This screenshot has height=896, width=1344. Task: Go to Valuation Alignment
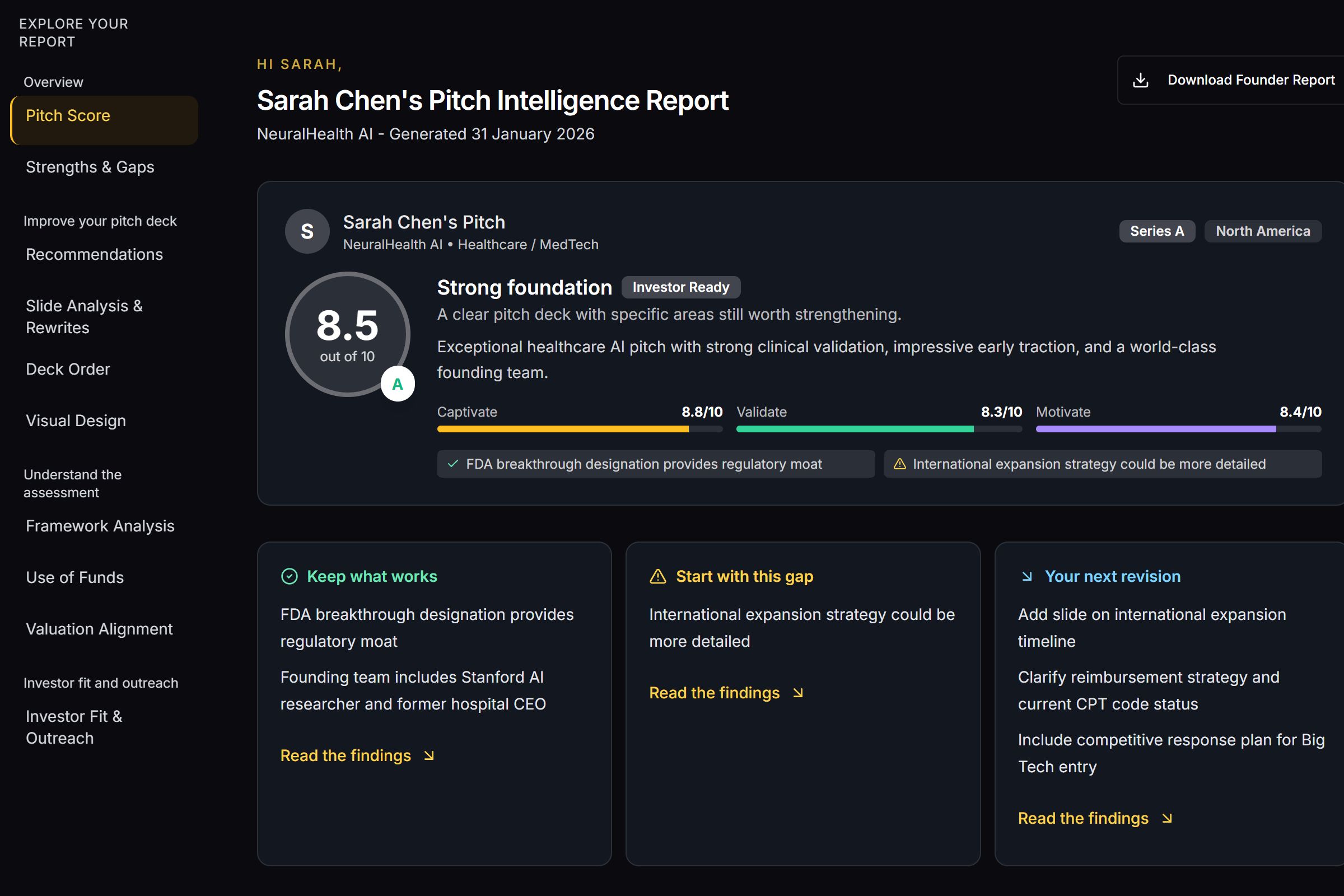99,628
